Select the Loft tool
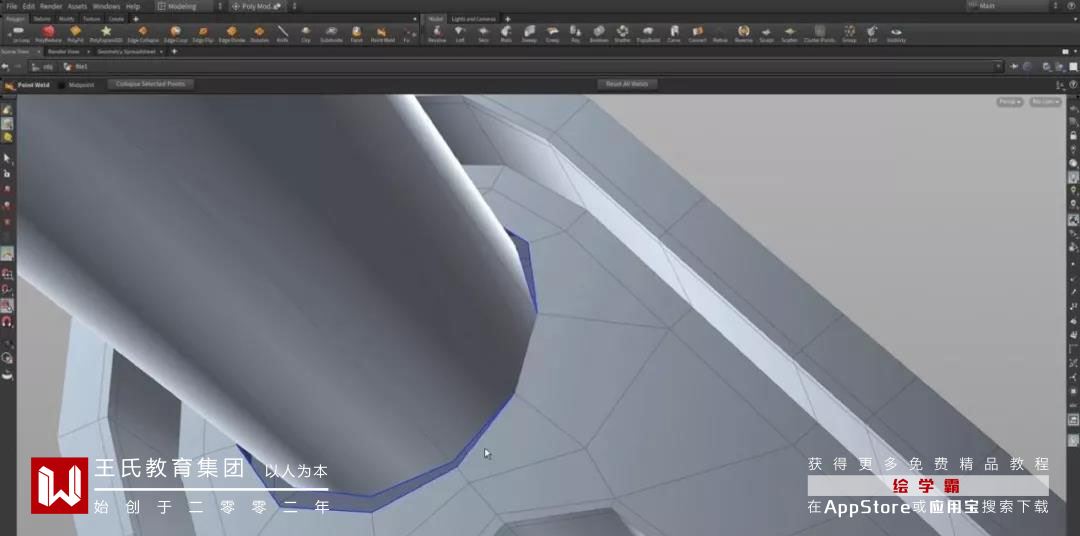The height and width of the screenshot is (536, 1080). pyautogui.click(x=460, y=34)
